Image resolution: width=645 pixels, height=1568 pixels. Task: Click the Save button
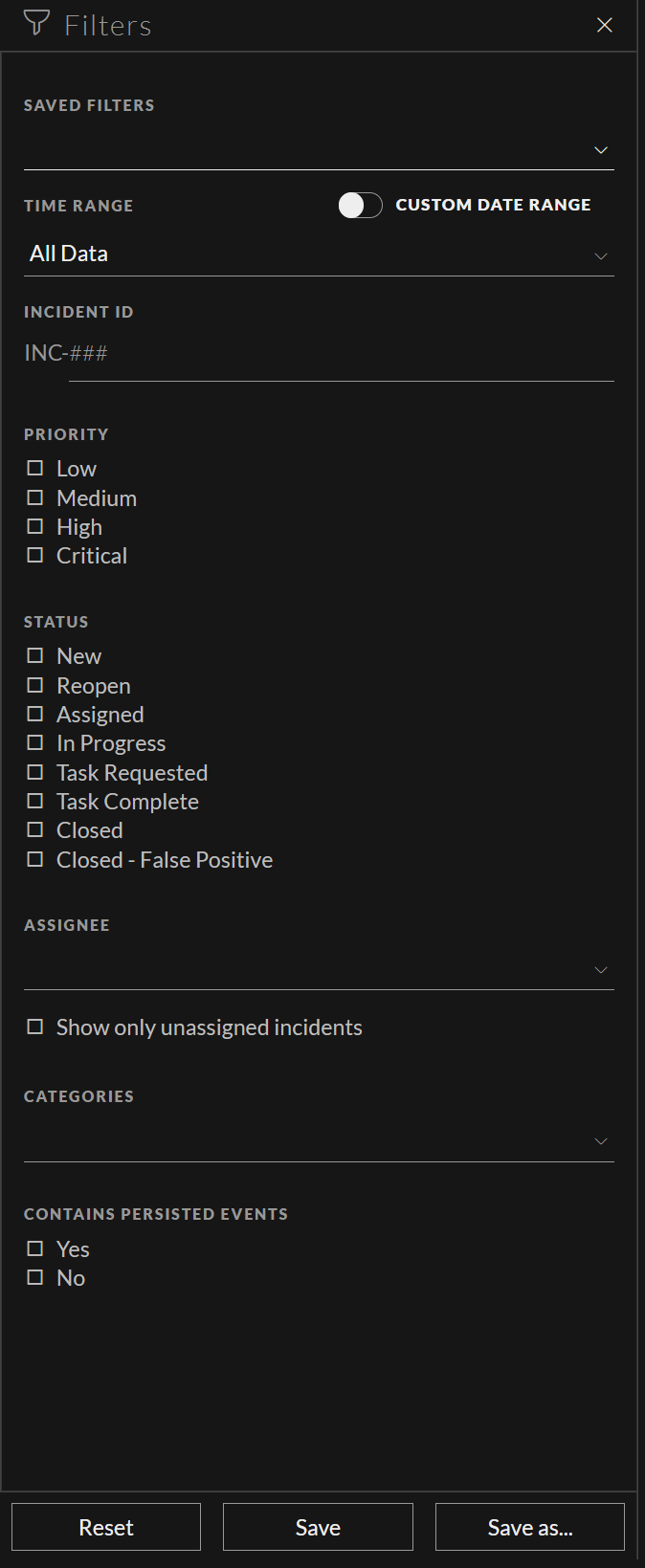coord(317,1526)
